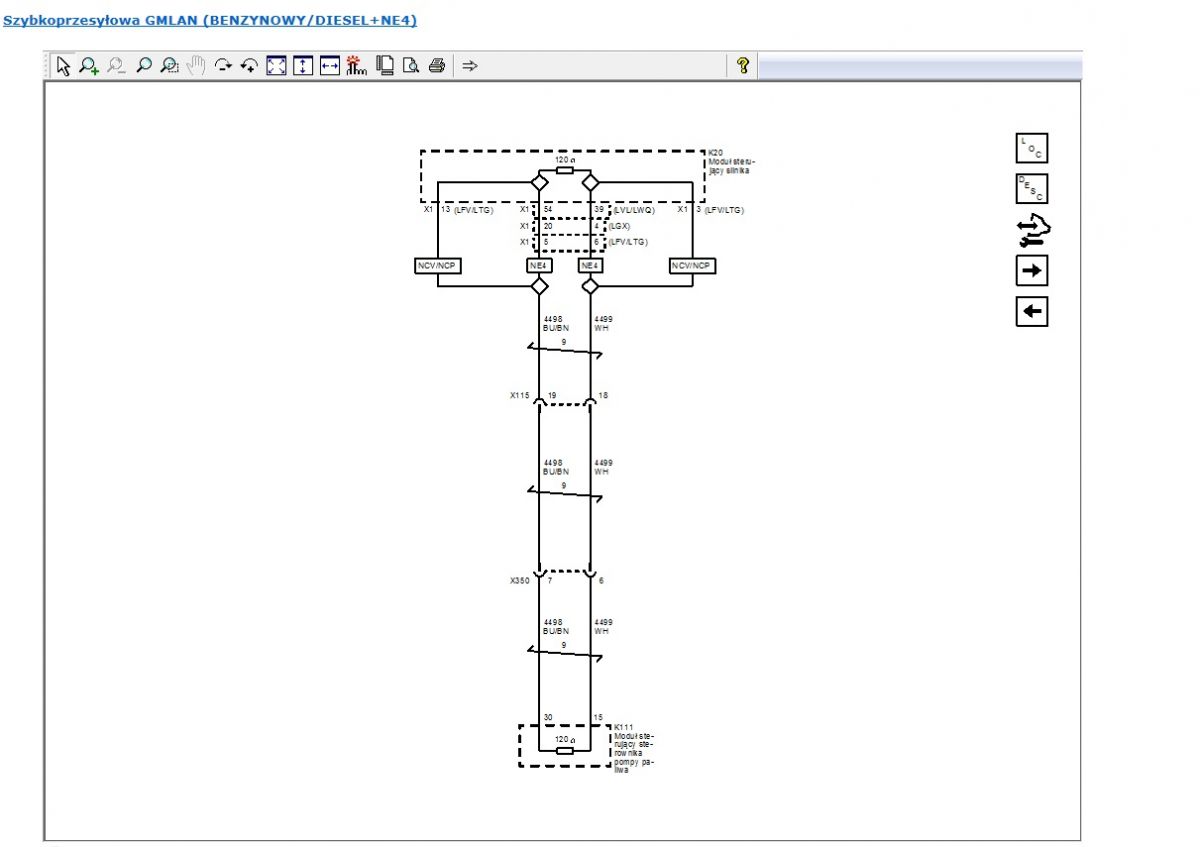1200x847 pixels.
Task: Fit diagram to whole window
Action: 277,66
